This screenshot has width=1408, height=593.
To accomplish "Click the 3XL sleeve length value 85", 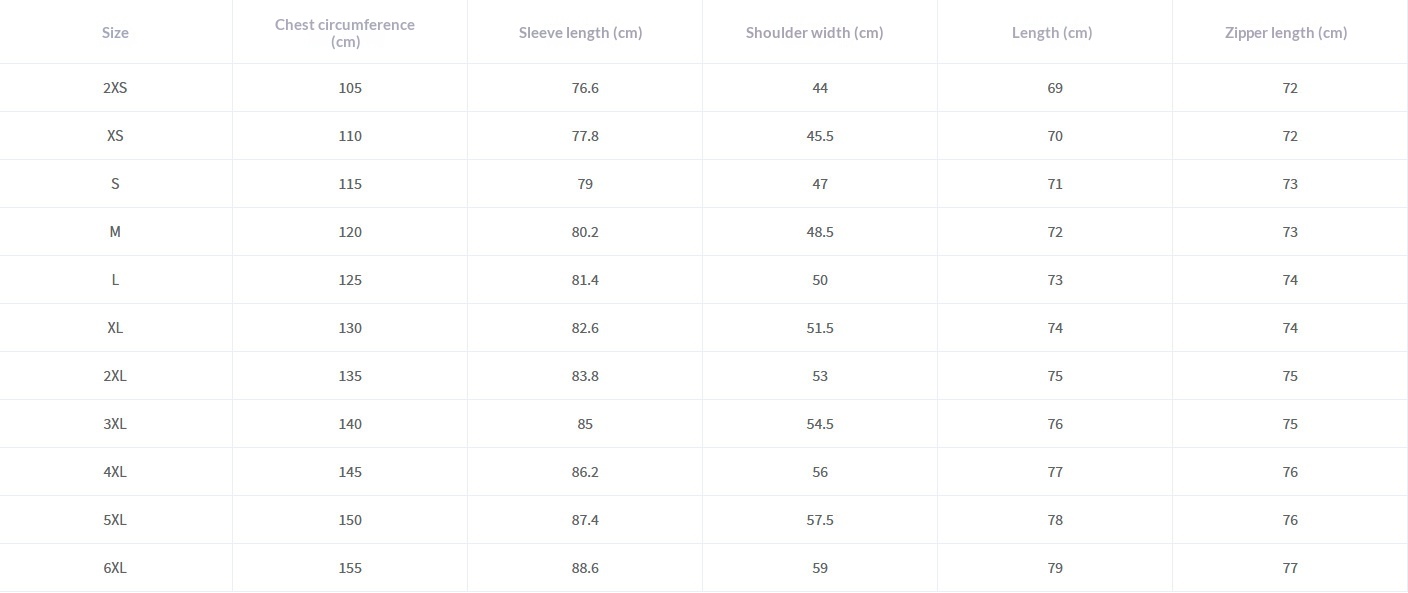I will (585, 424).
